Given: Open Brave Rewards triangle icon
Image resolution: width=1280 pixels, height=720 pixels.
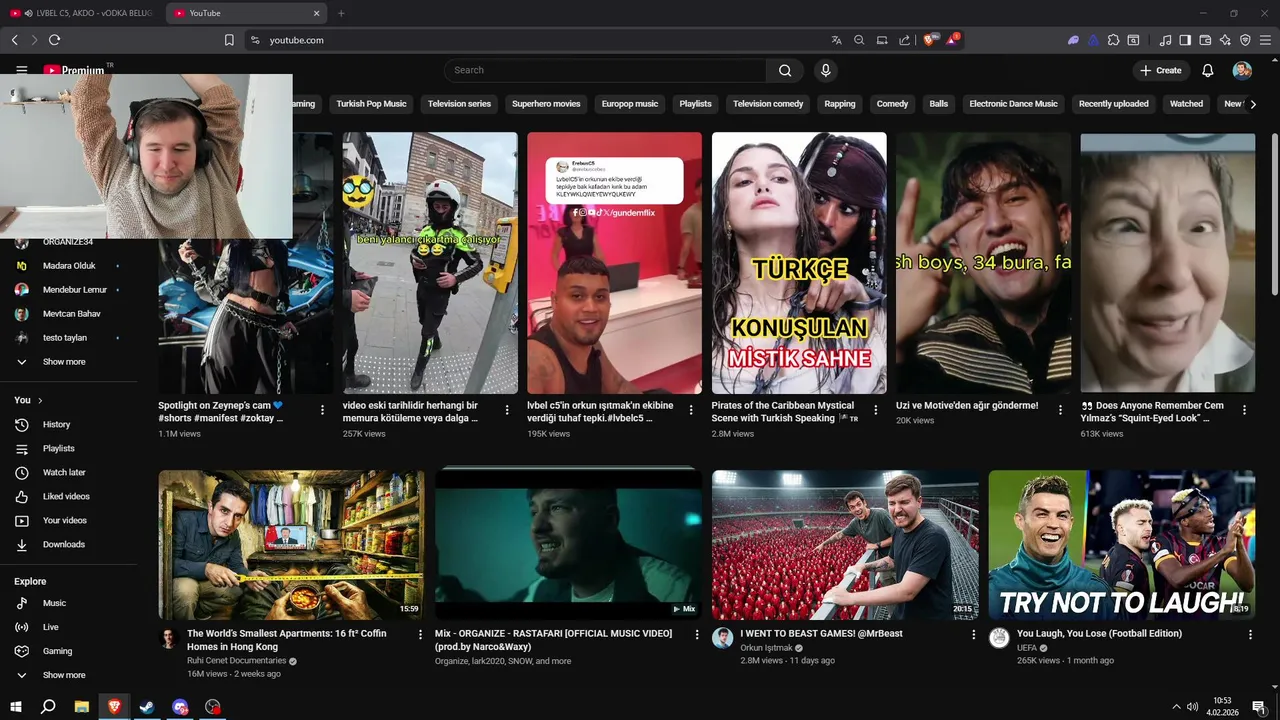Looking at the screenshot, I should point(952,40).
